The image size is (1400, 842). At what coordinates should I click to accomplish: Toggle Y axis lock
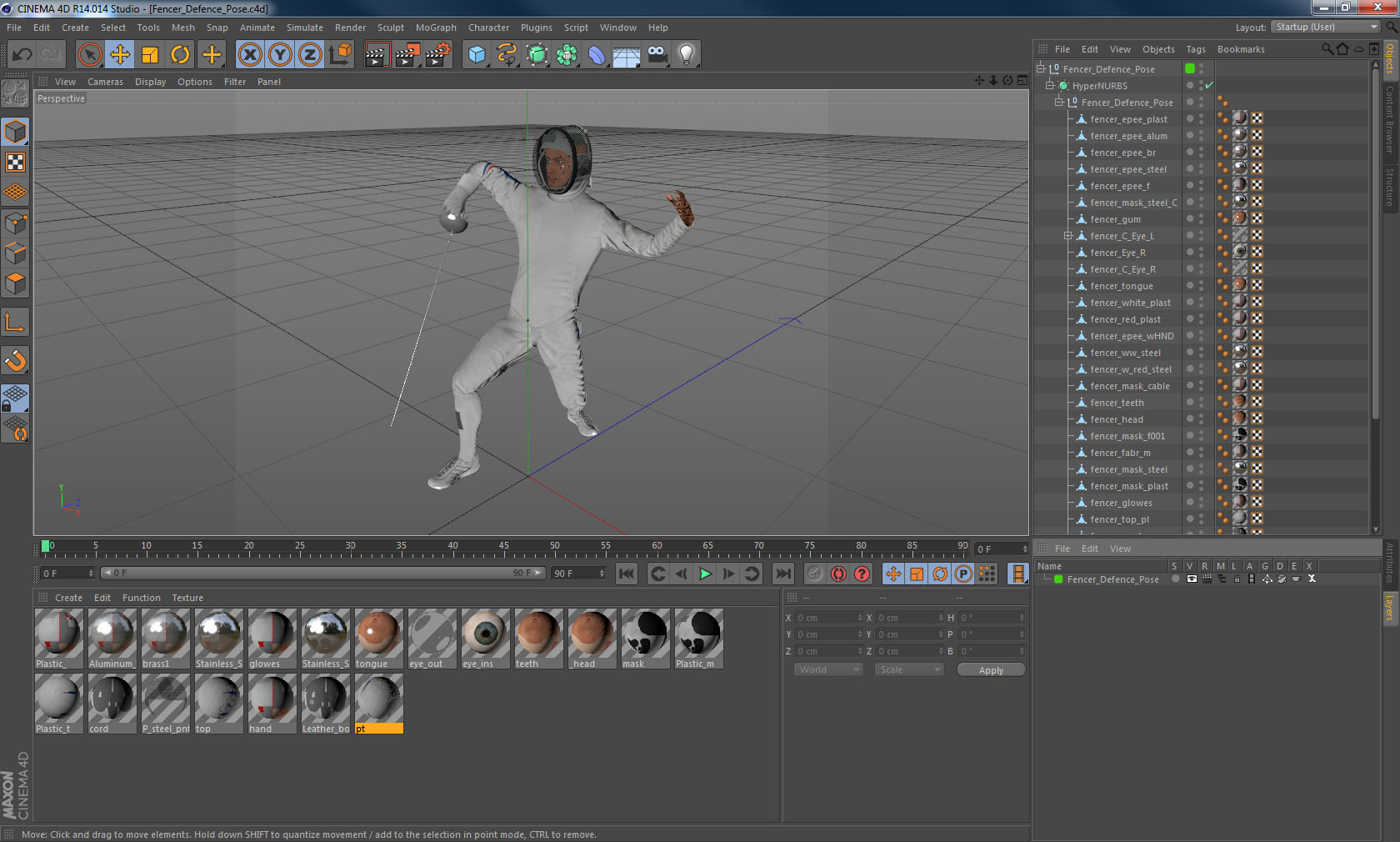coord(280,55)
